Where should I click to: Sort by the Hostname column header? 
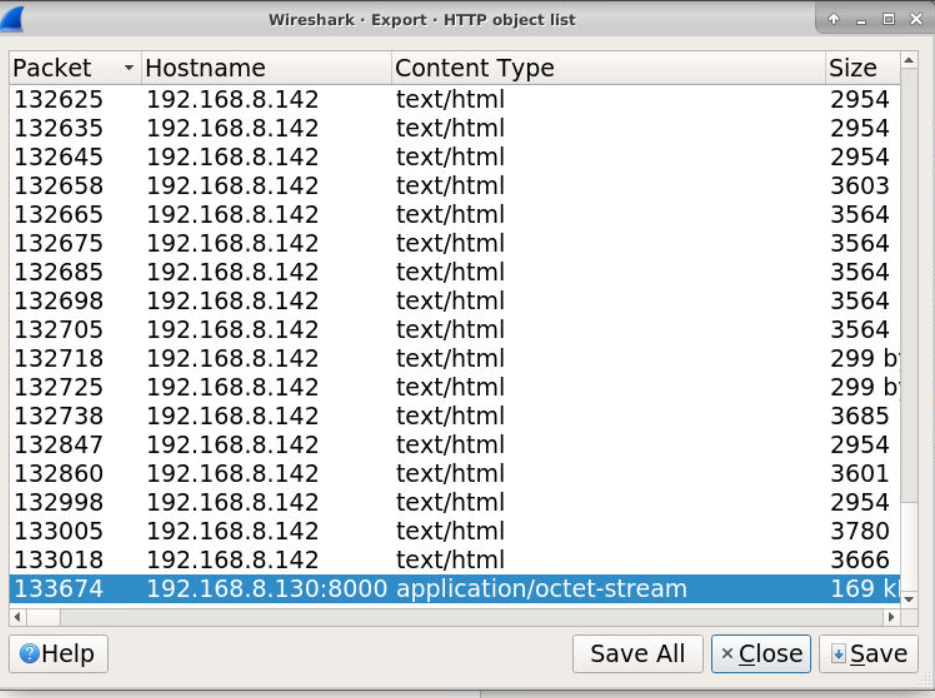tap(266, 68)
